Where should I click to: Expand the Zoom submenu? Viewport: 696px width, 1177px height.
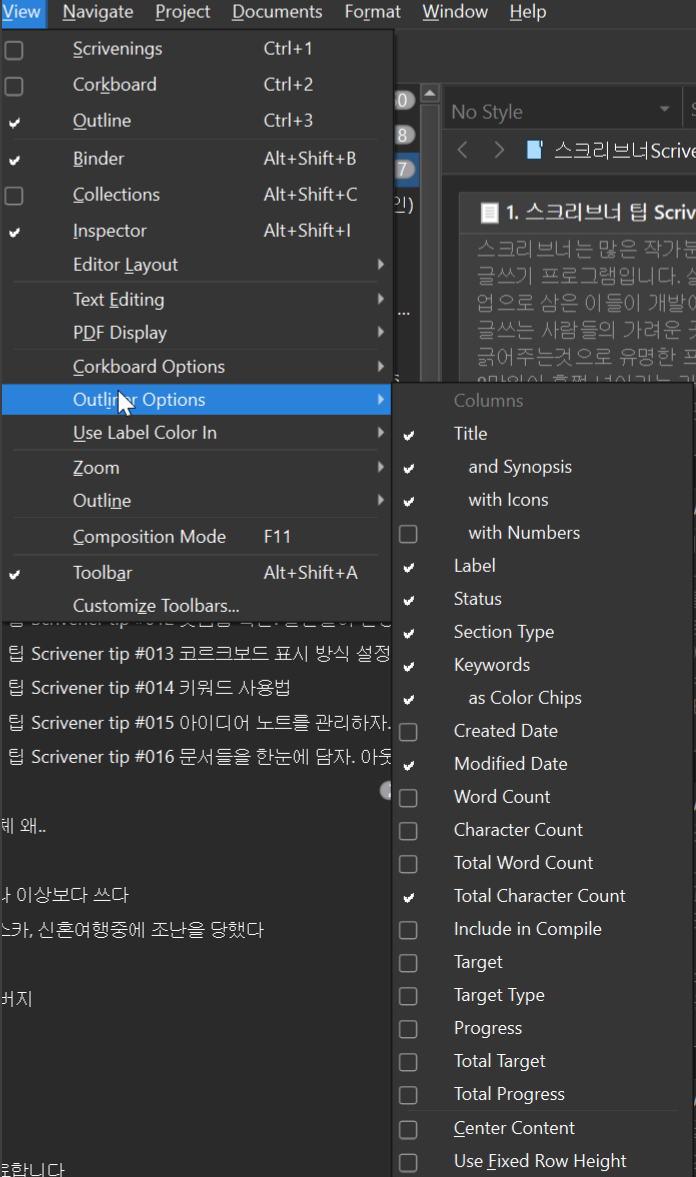point(196,468)
